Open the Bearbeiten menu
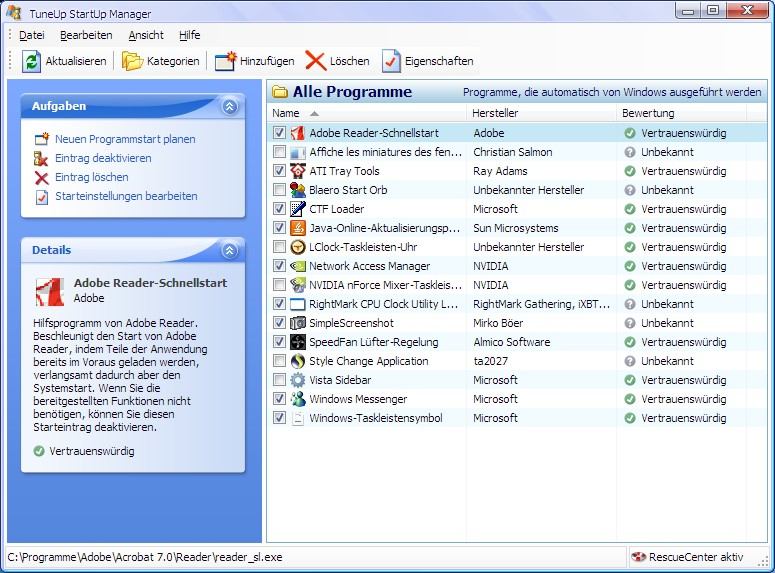 click(x=86, y=35)
